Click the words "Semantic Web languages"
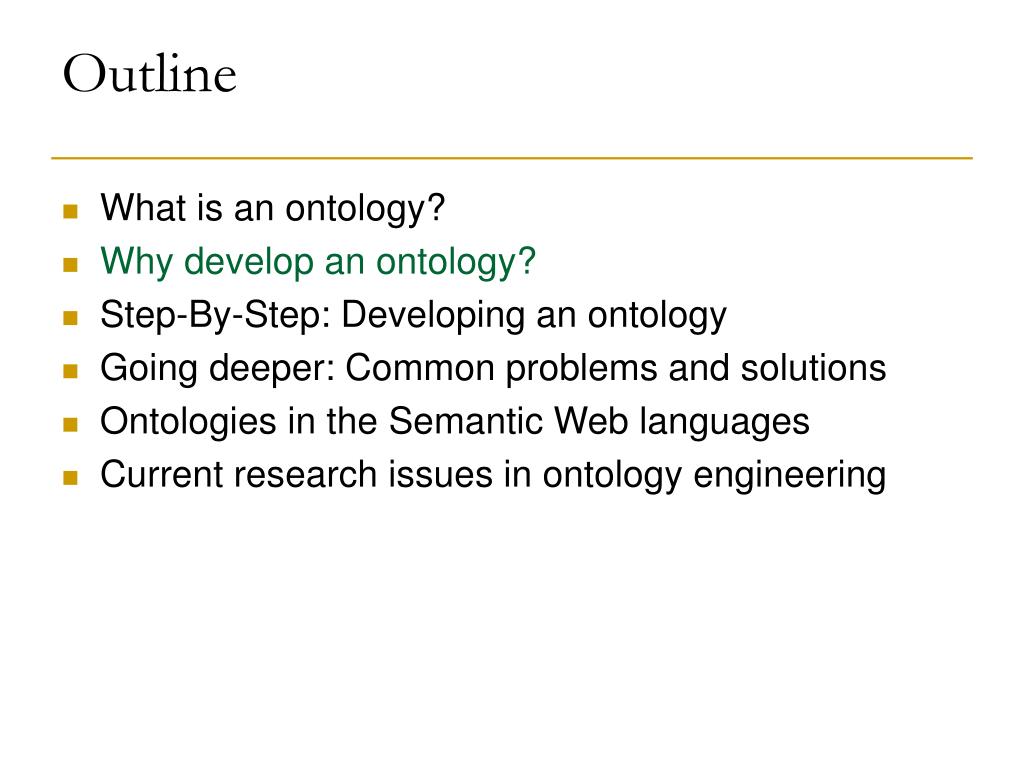 599,422
